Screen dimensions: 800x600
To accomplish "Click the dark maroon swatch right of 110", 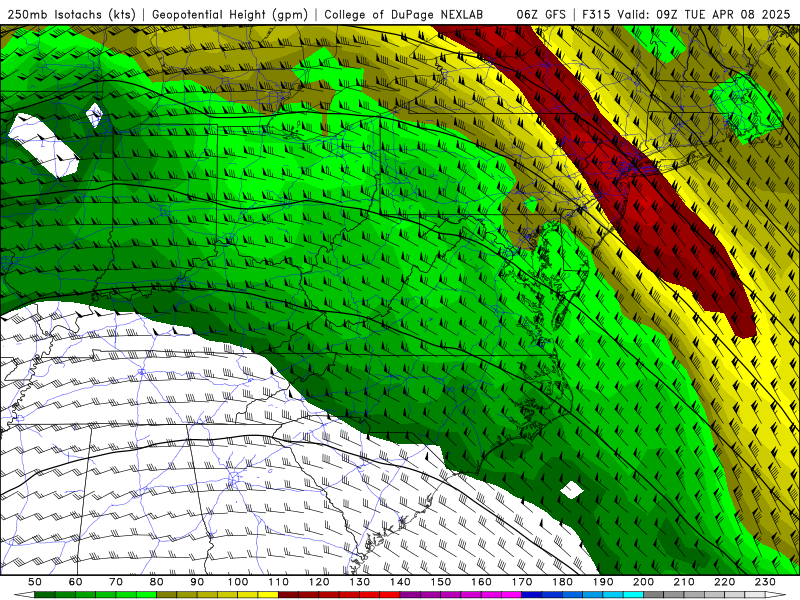I will (x=289, y=595).
